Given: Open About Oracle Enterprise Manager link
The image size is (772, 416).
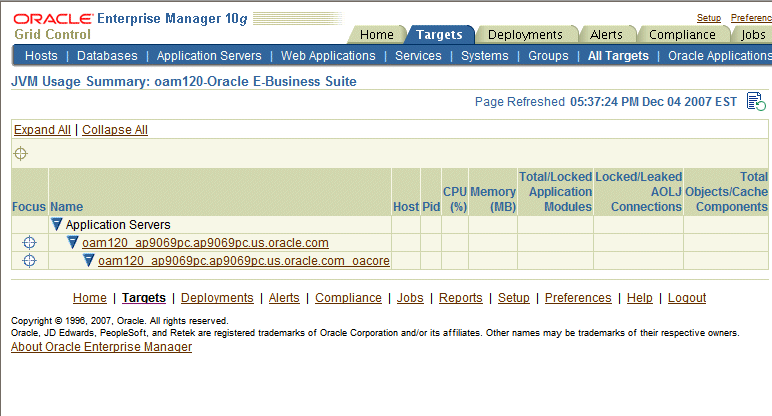Looking at the screenshot, I should [x=101, y=347].
